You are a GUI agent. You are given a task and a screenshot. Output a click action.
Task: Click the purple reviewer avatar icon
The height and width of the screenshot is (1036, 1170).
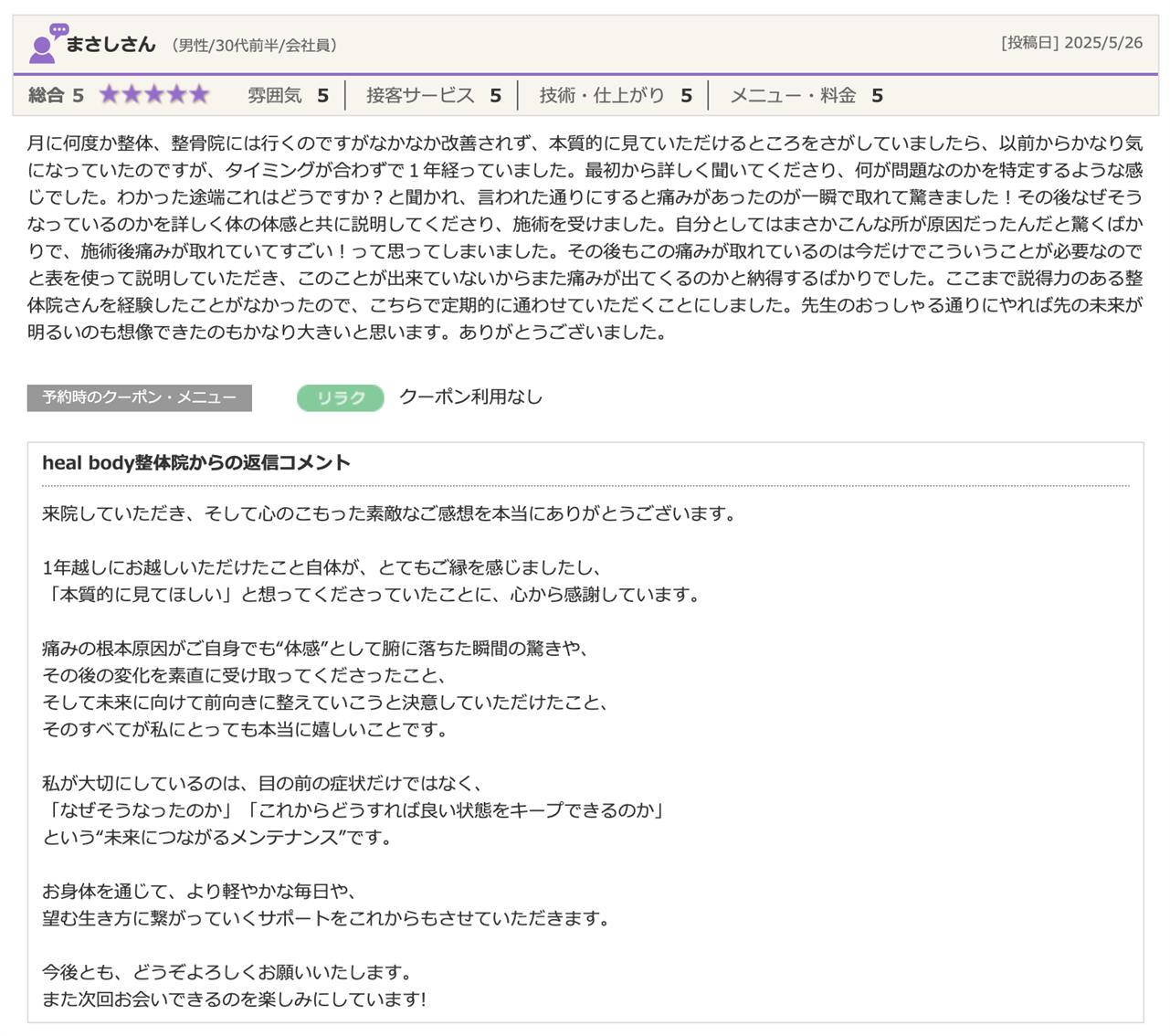tap(46, 45)
